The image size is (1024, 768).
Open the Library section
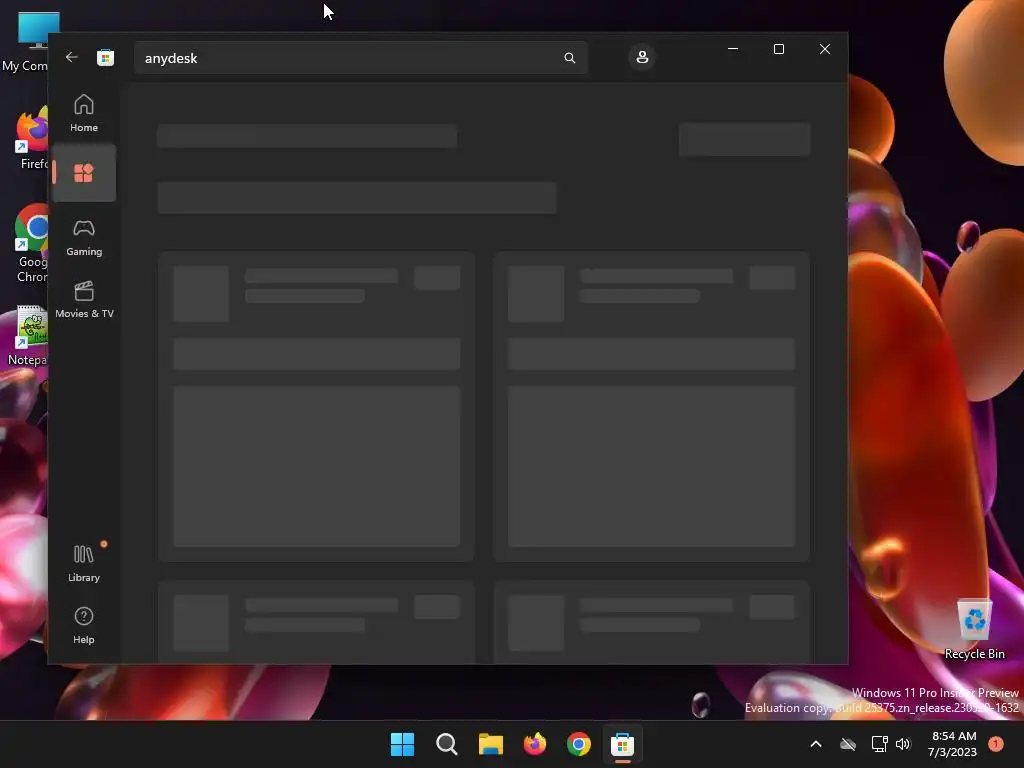(x=84, y=564)
